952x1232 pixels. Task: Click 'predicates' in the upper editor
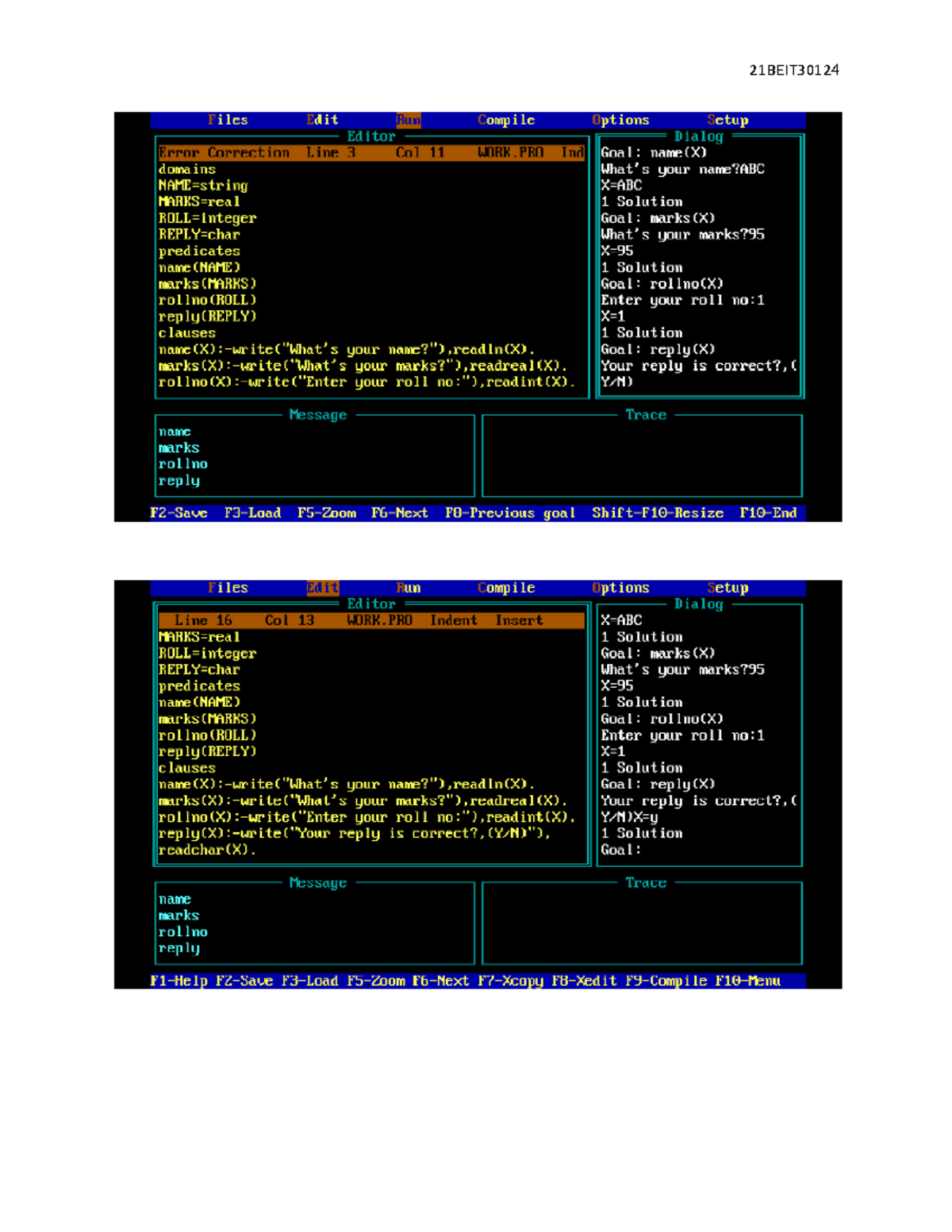click(x=199, y=251)
